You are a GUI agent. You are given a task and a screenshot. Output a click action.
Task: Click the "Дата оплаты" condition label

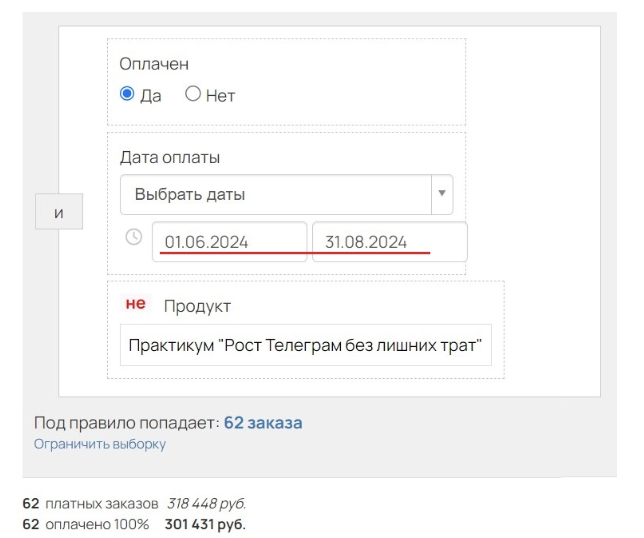point(170,157)
